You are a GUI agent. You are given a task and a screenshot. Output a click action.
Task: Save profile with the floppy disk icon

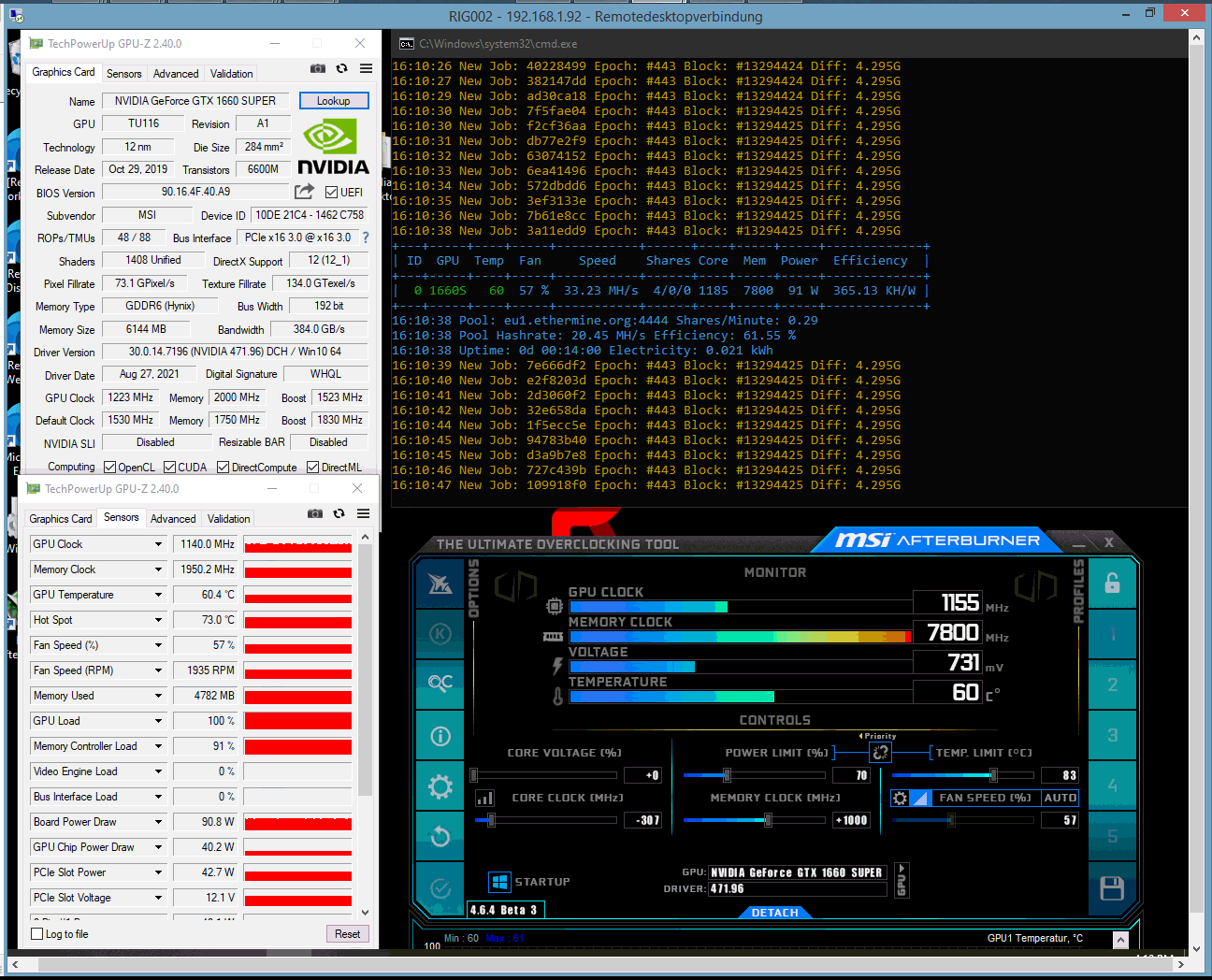click(x=1112, y=888)
